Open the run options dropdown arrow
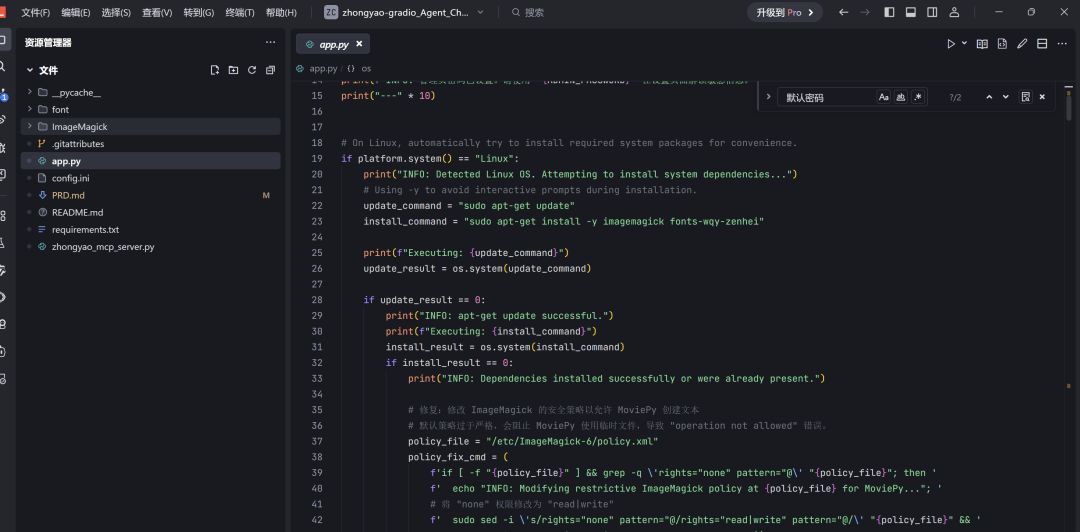Image resolution: width=1080 pixels, height=532 pixels. [964, 44]
